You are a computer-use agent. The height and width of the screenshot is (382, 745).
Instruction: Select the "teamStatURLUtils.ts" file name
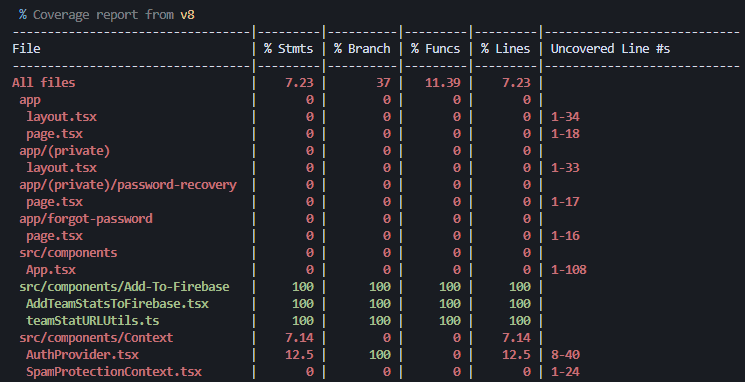click(x=93, y=321)
